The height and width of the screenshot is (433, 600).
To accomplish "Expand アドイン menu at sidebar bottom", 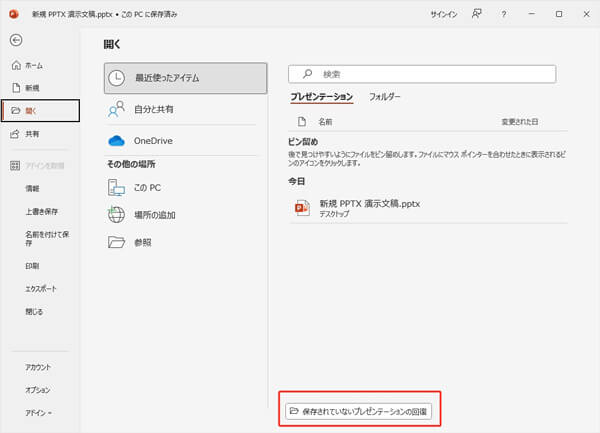I will pyautogui.click(x=39, y=413).
